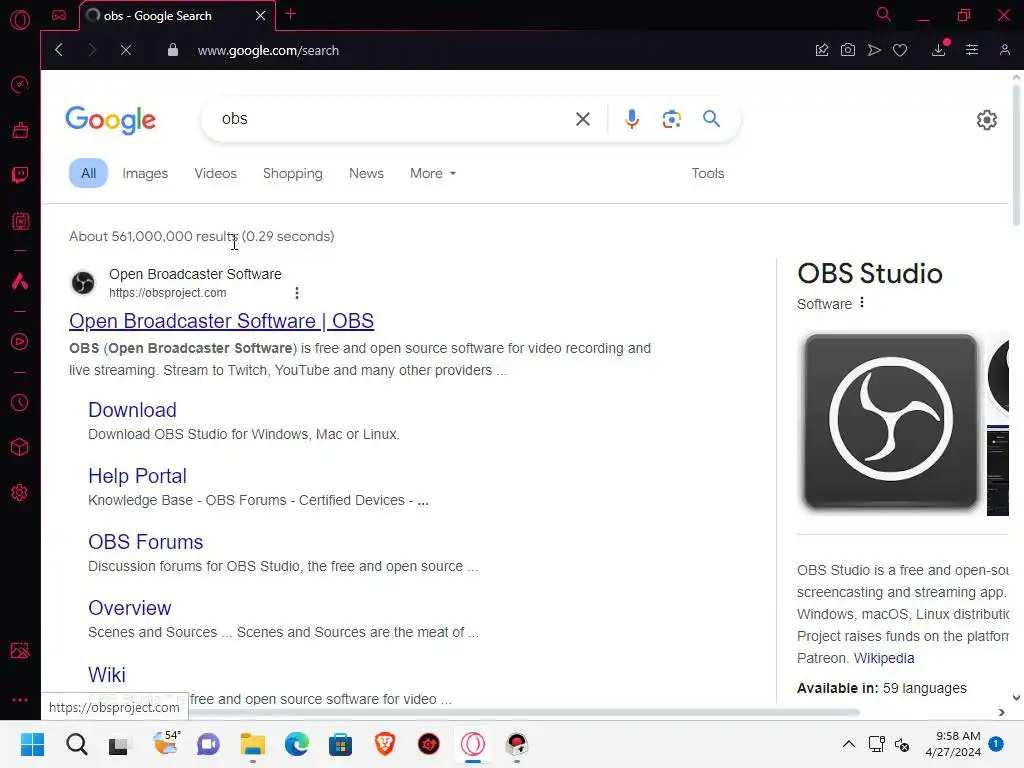Expand the More search filters dropdown
Viewport: 1024px width, 768px height.
(433, 174)
